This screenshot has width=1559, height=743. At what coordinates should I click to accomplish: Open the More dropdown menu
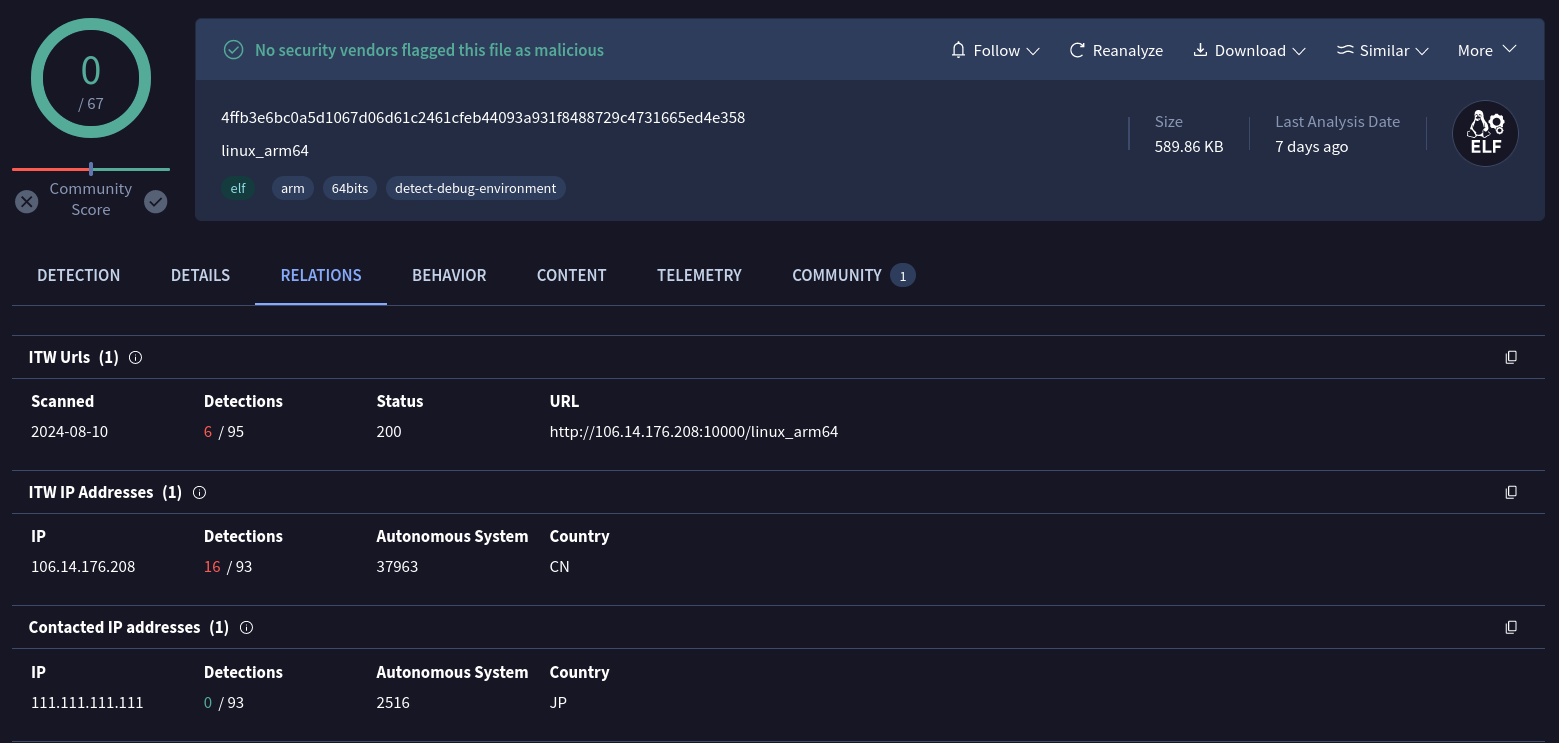[x=1487, y=50]
